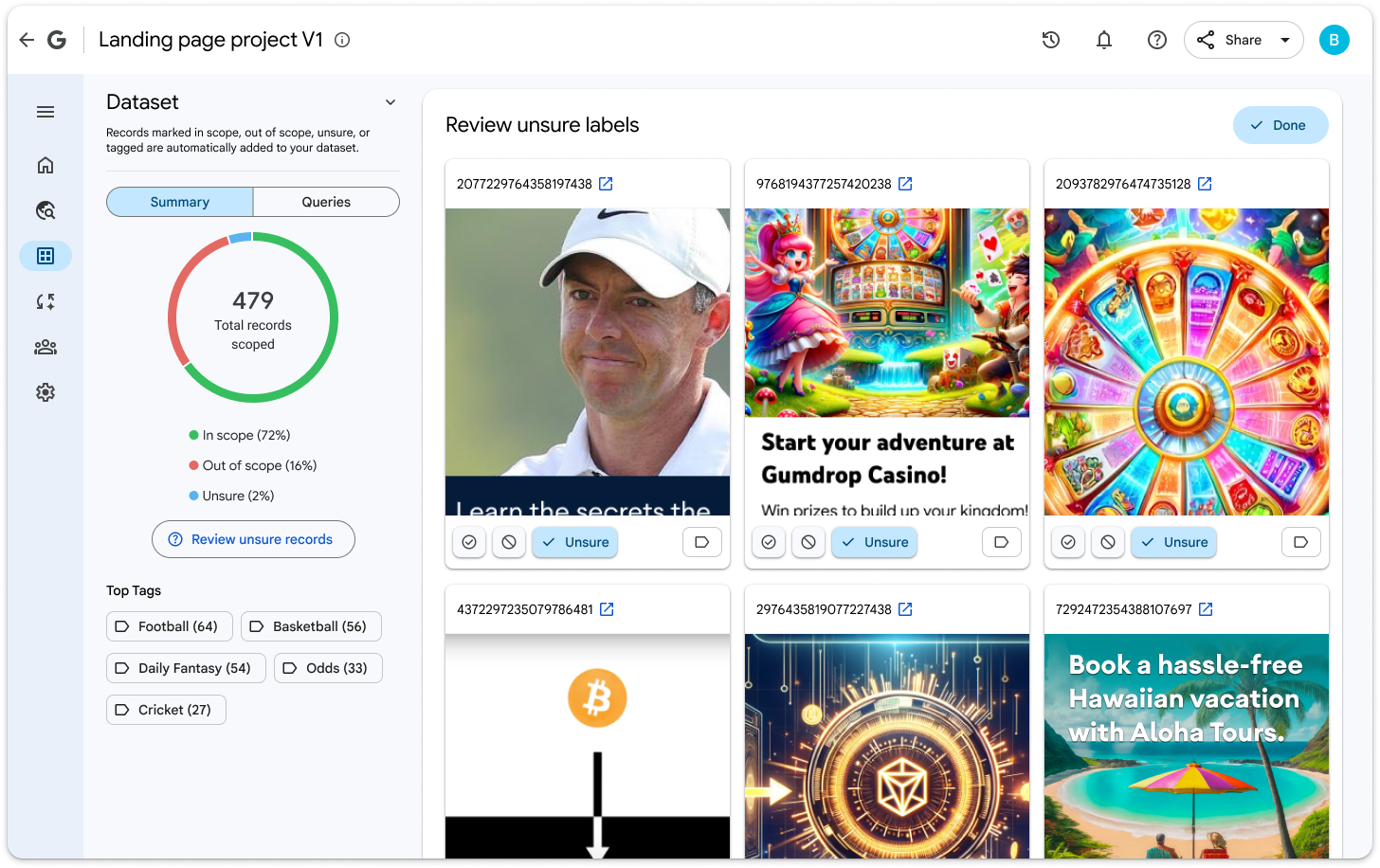Open the people group sidebar icon
This screenshot has height=868, width=1380.
pyautogui.click(x=45, y=347)
